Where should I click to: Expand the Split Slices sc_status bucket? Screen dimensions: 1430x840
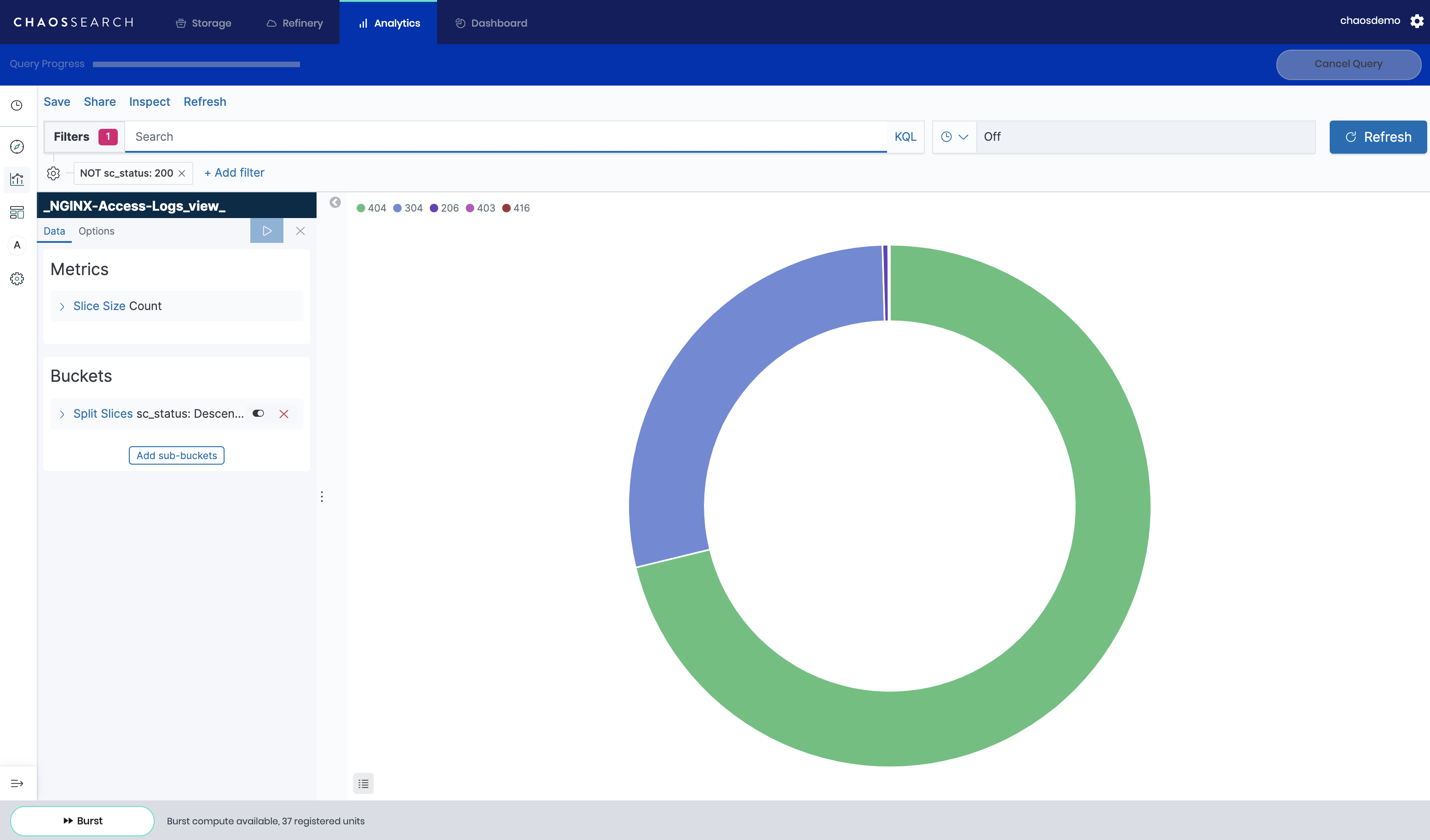point(62,414)
